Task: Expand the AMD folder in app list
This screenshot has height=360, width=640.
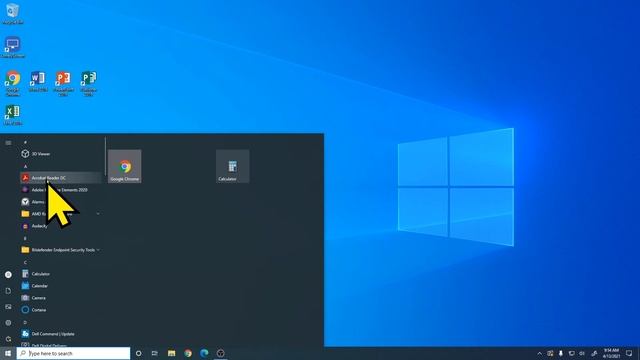Action: [x=61, y=214]
